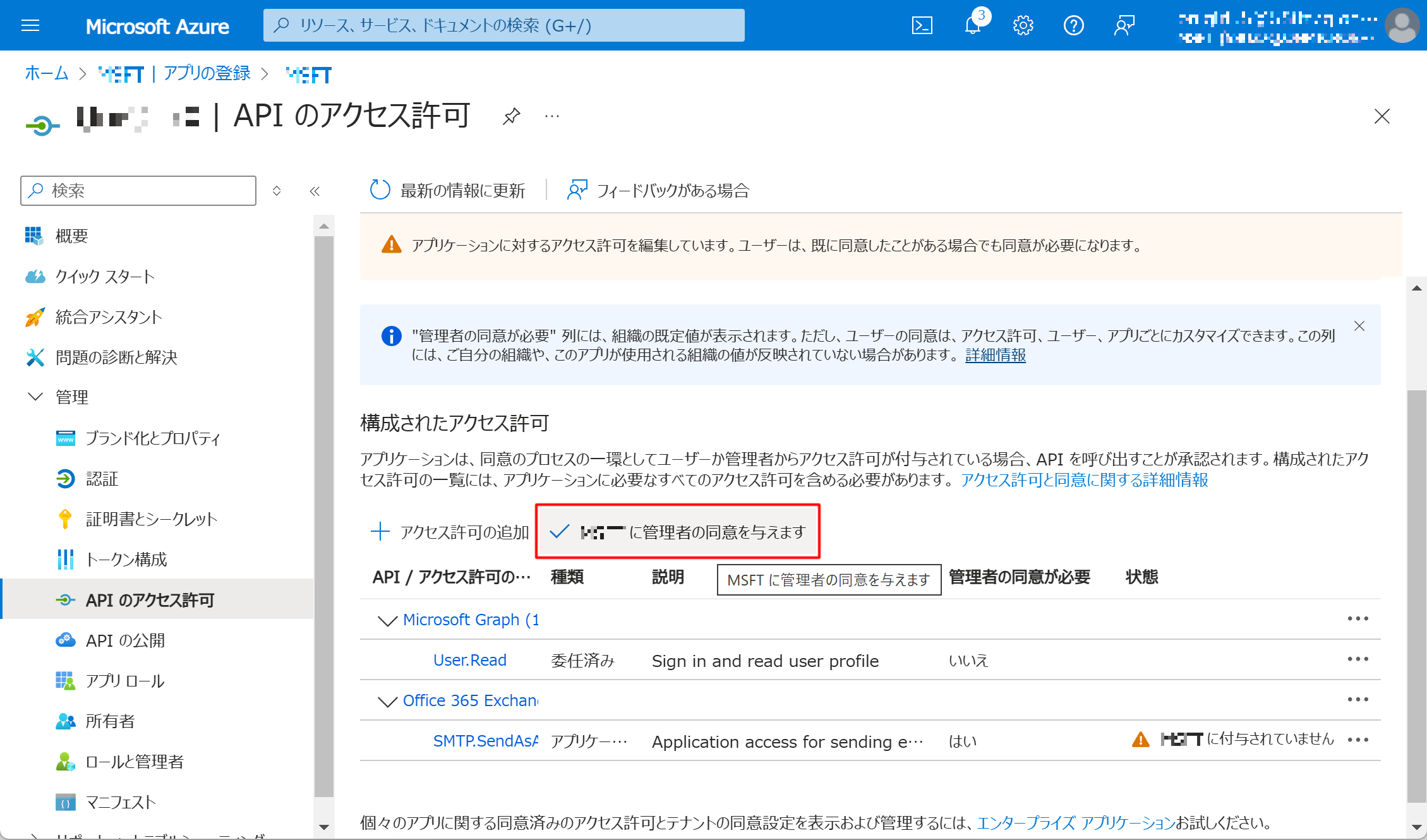Select API のアクセス許可 in the sidebar
The width and height of the screenshot is (1427, 840).
tap(158, 599)
